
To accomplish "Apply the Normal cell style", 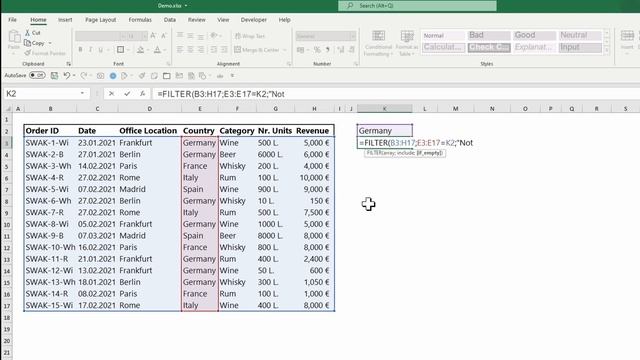I will 443,36.
